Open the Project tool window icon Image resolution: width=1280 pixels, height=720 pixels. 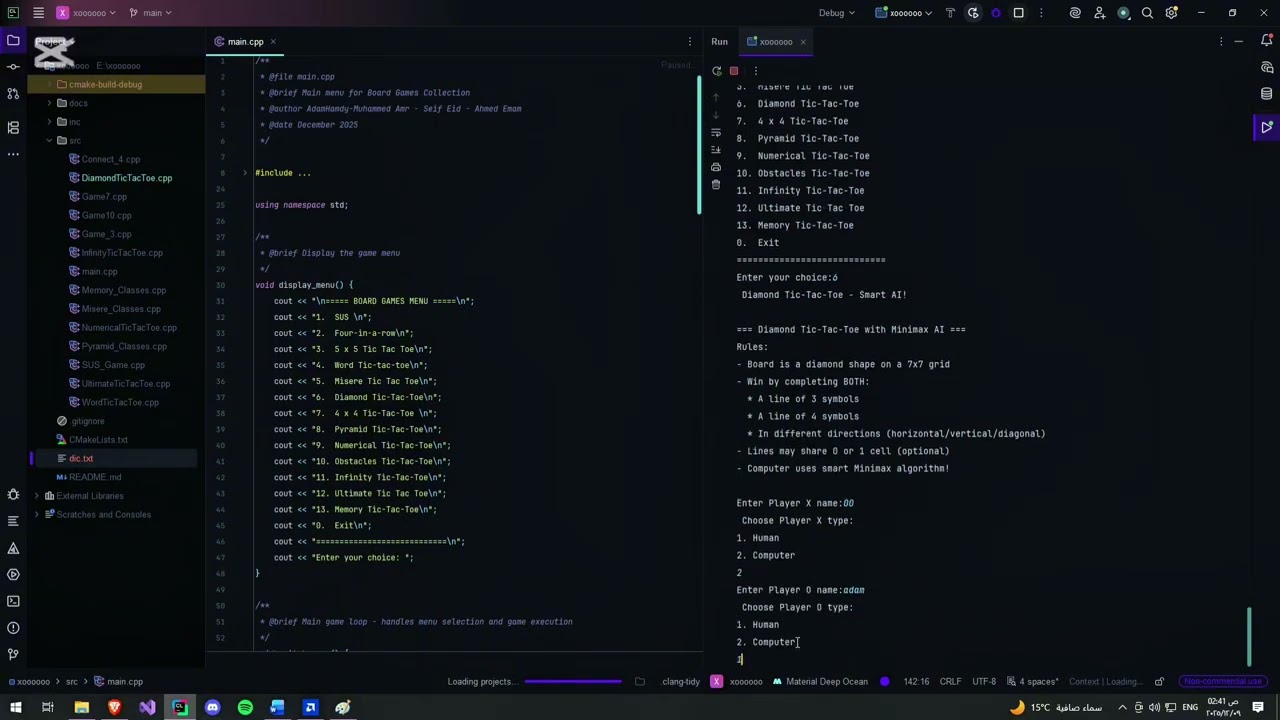click(13, 41)
